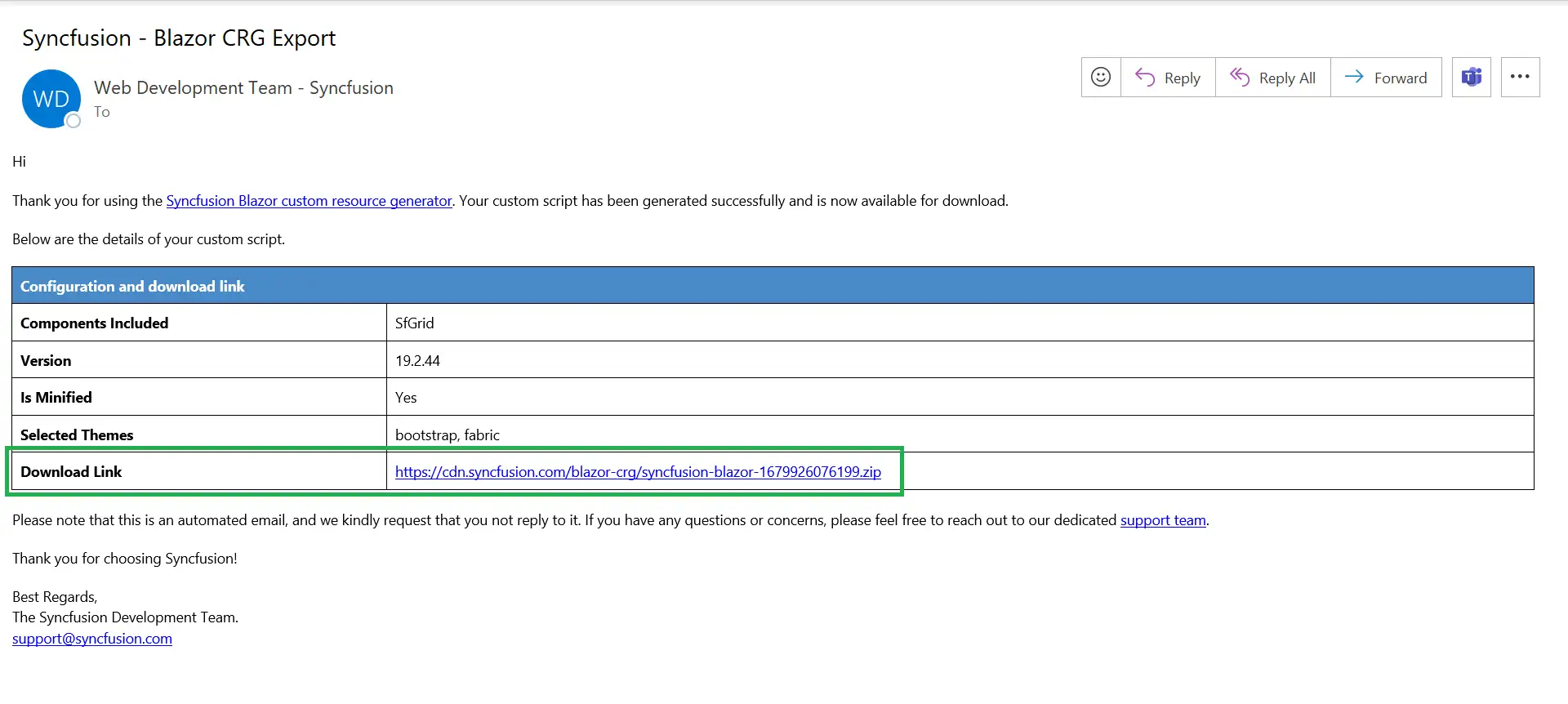Viewport: 1568px width, 704px height.
Task: Select the SfGrid cell value
Action: 415,323
